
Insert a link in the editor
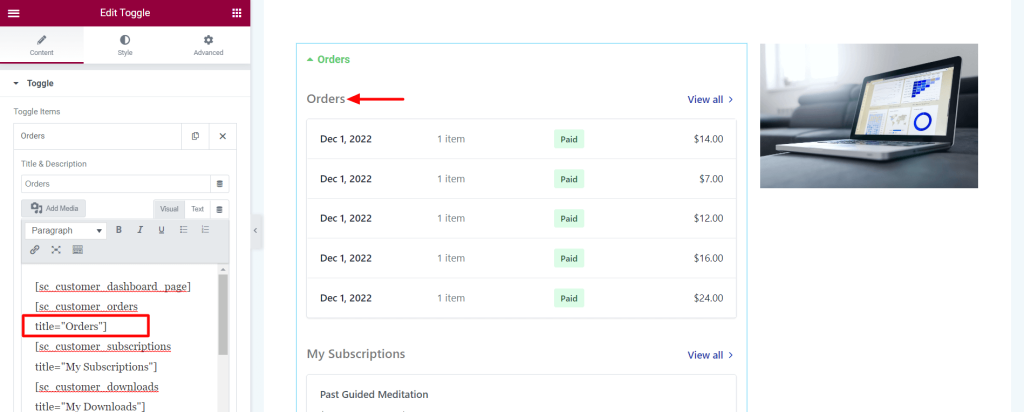point(35,250)
